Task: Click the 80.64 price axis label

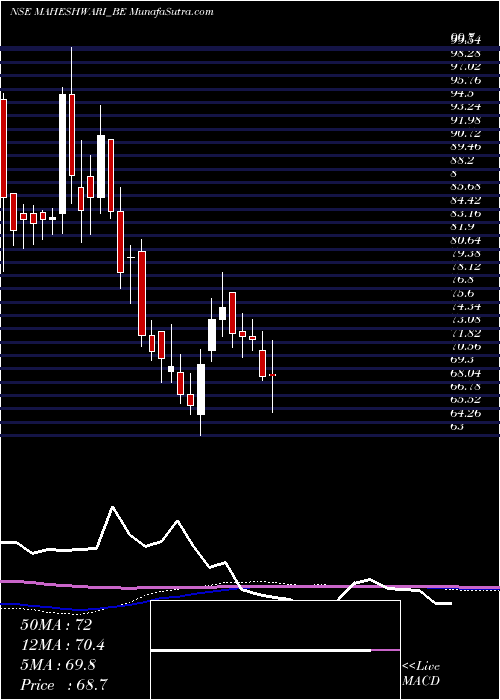Action: pos(466,240)
